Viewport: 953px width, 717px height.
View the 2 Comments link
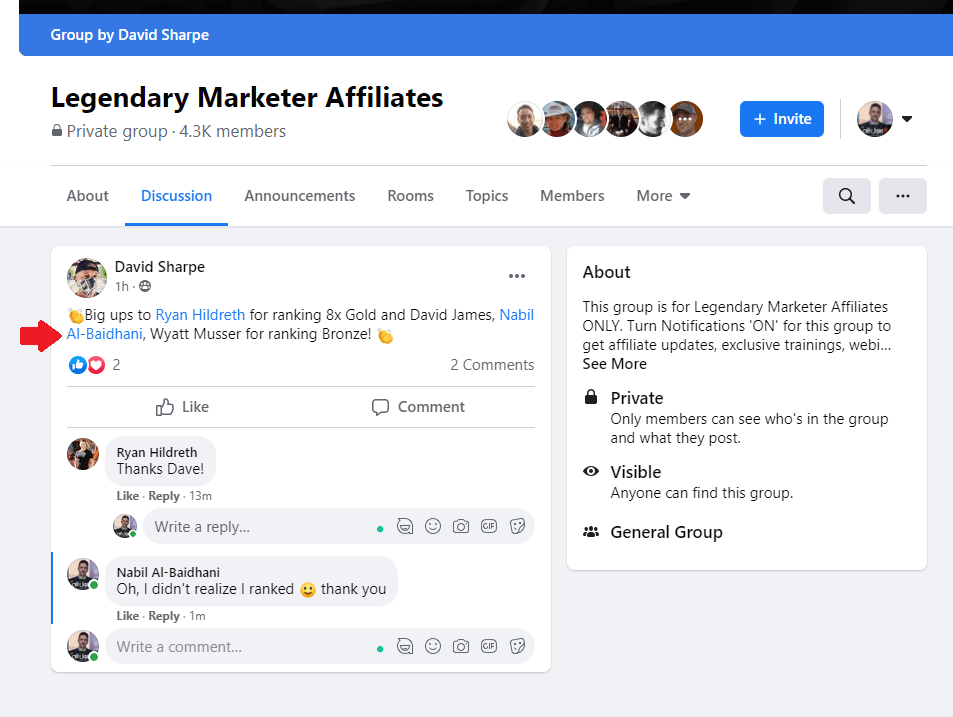pyautogui.click(x=492, y=365)
